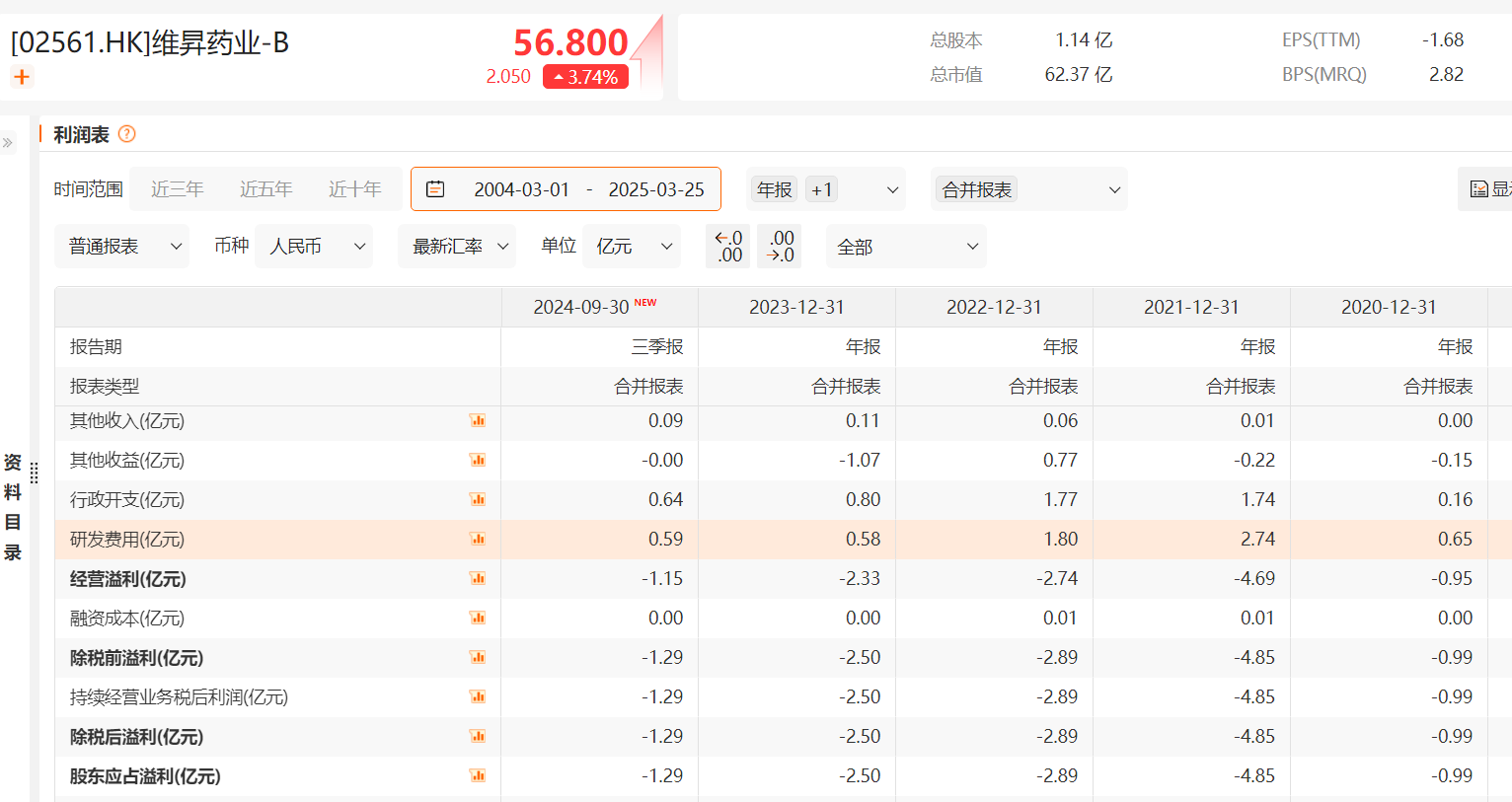Open the 普通报表 dropdown
The height and width of the screenshot is (802, 1512).
click(122, 247)
